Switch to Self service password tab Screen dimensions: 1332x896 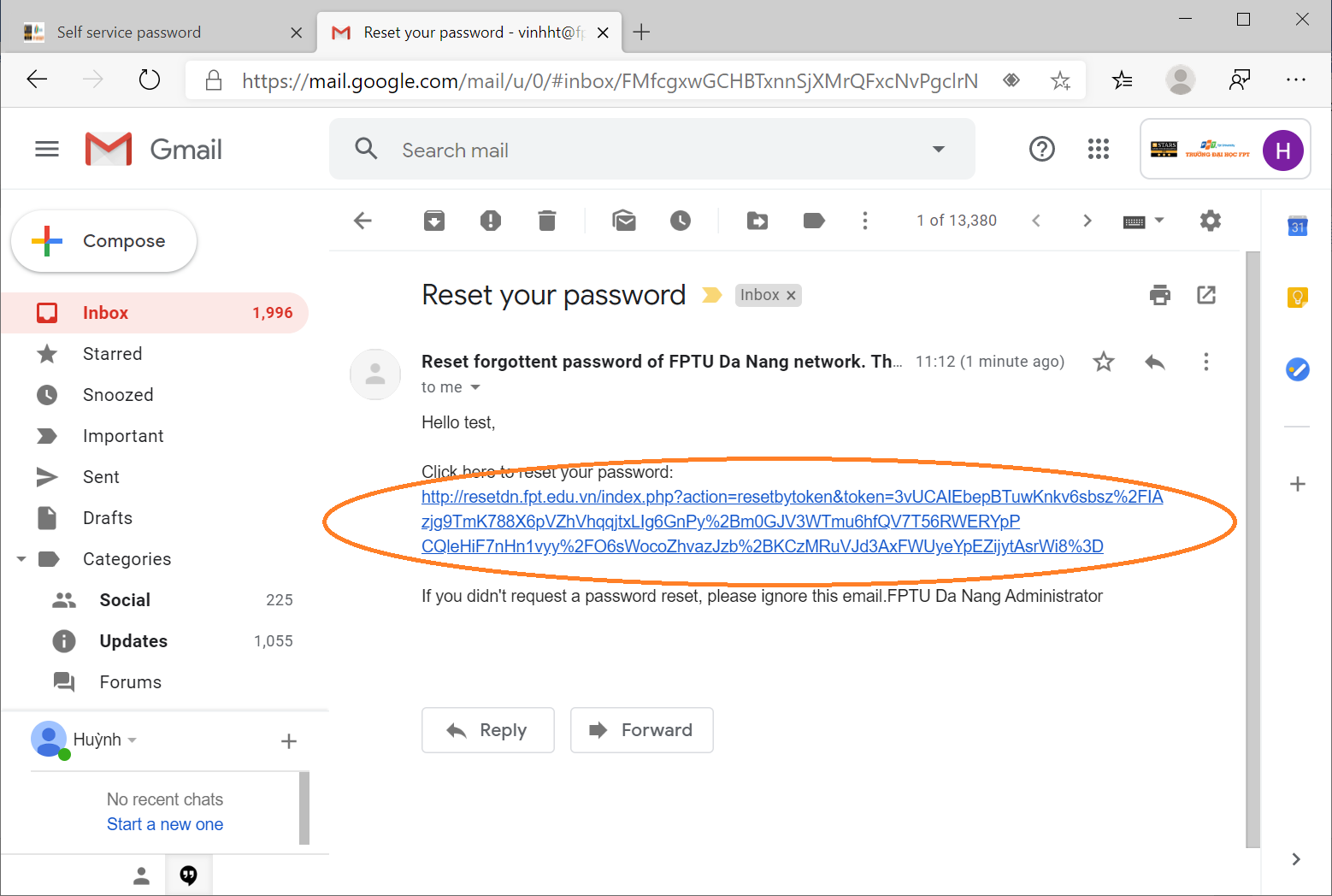129,32
